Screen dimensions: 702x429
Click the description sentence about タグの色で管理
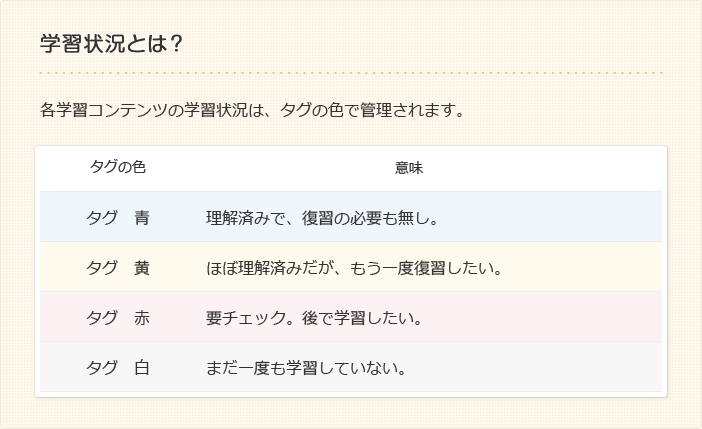253,110
